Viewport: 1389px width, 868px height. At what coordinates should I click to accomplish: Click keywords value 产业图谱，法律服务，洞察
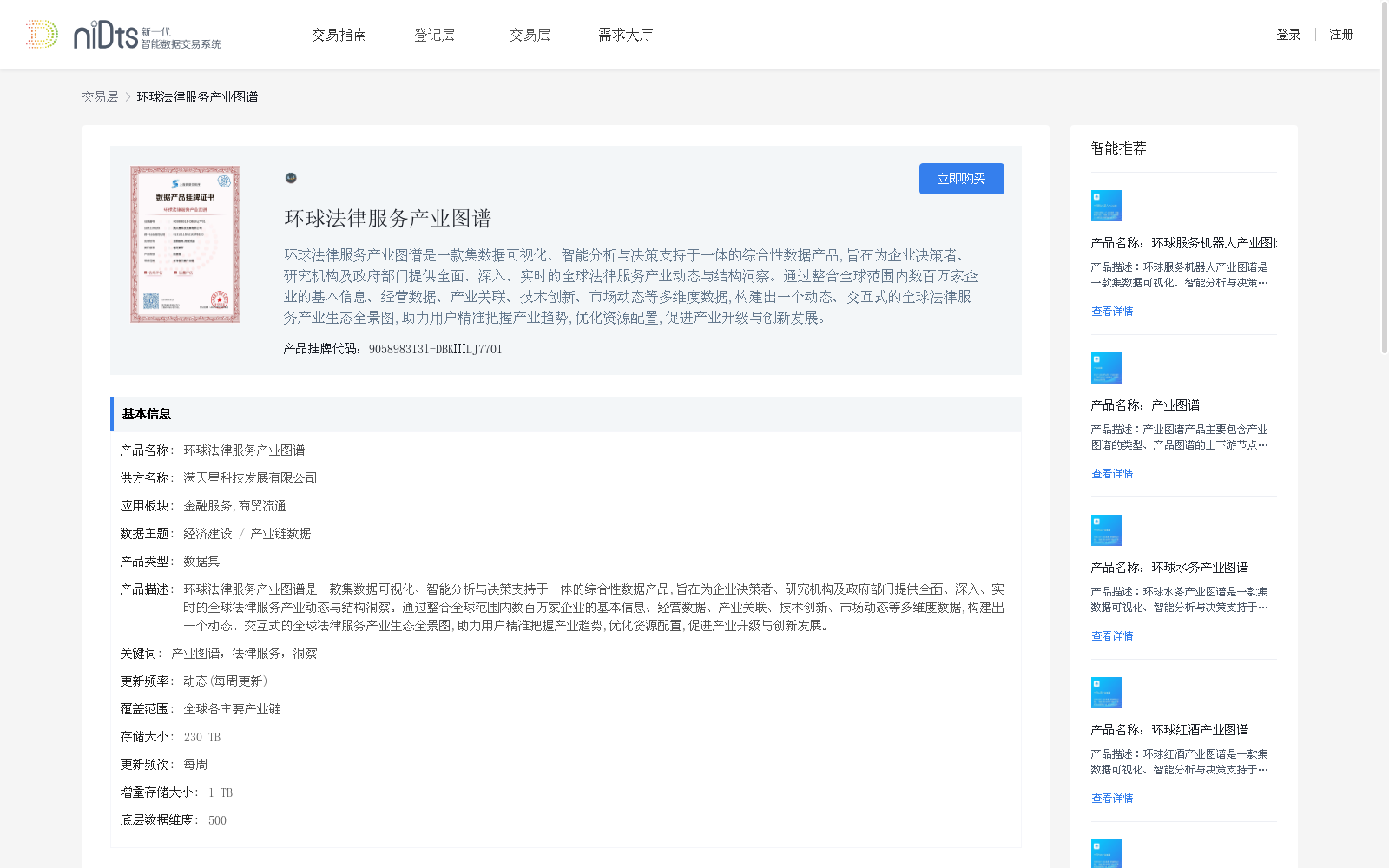click(x=244, y=654)
